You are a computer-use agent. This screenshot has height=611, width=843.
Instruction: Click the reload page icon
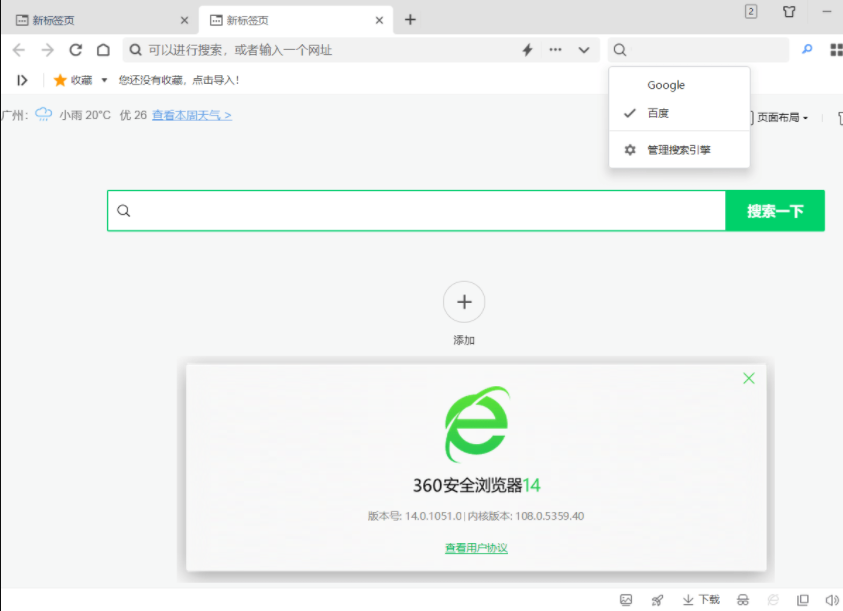coord(75,50)
